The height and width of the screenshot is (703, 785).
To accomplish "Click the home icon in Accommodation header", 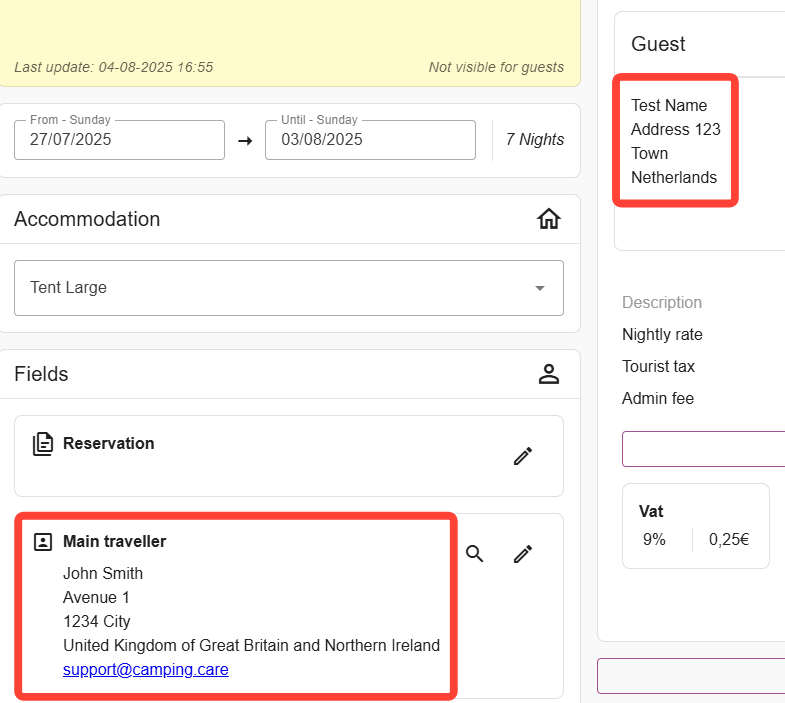I will click(x=548, y=219).
